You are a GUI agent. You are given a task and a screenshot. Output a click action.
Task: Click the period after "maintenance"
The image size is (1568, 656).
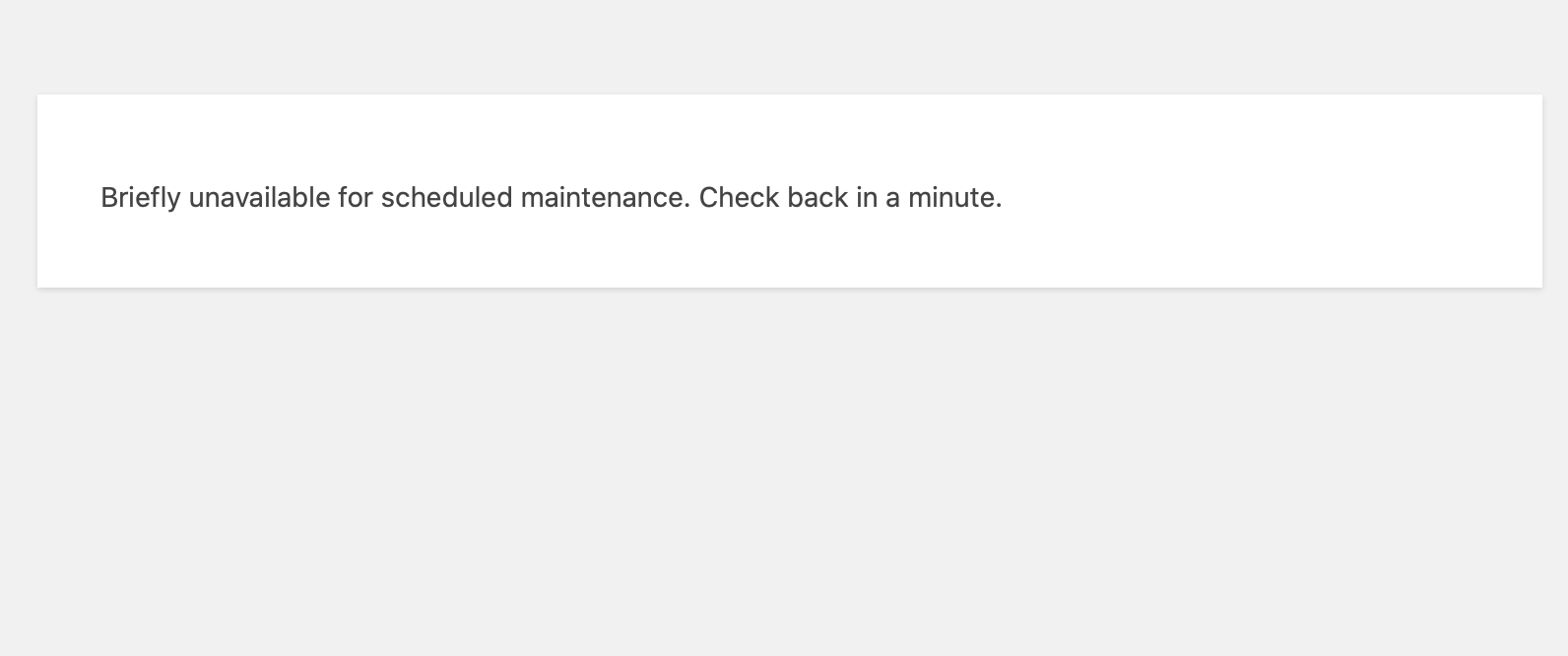point(687,207)
